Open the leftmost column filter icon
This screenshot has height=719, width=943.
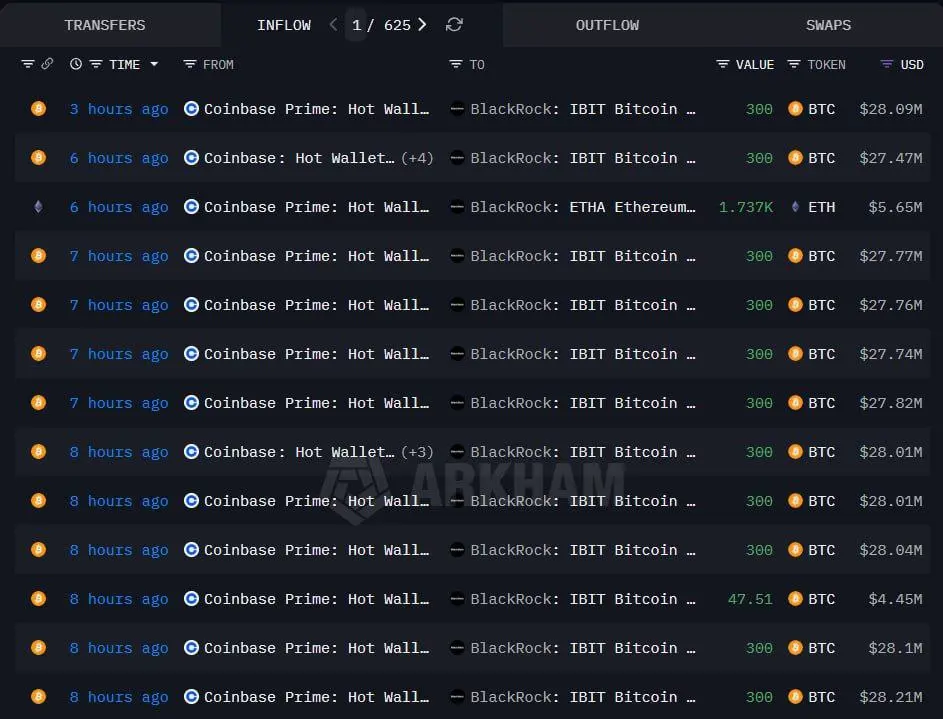pyautogui.click(x=28, y=64)
